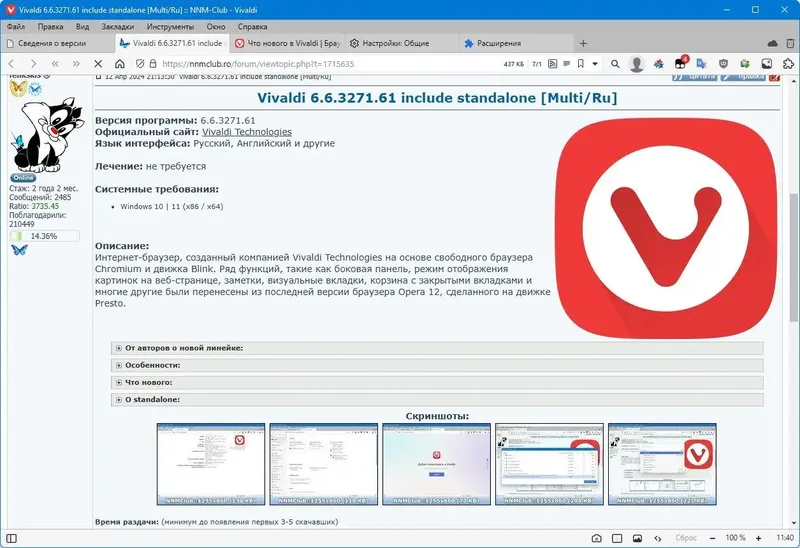The height and width of the screenshot is (548, 800).
Task: Click the rewind history button
Action: tap(55, 64)
